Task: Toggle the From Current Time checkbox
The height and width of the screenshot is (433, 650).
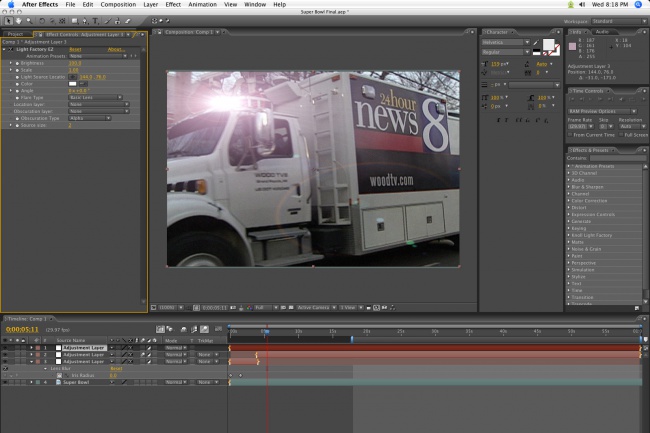Action: (x=570, y=135)
